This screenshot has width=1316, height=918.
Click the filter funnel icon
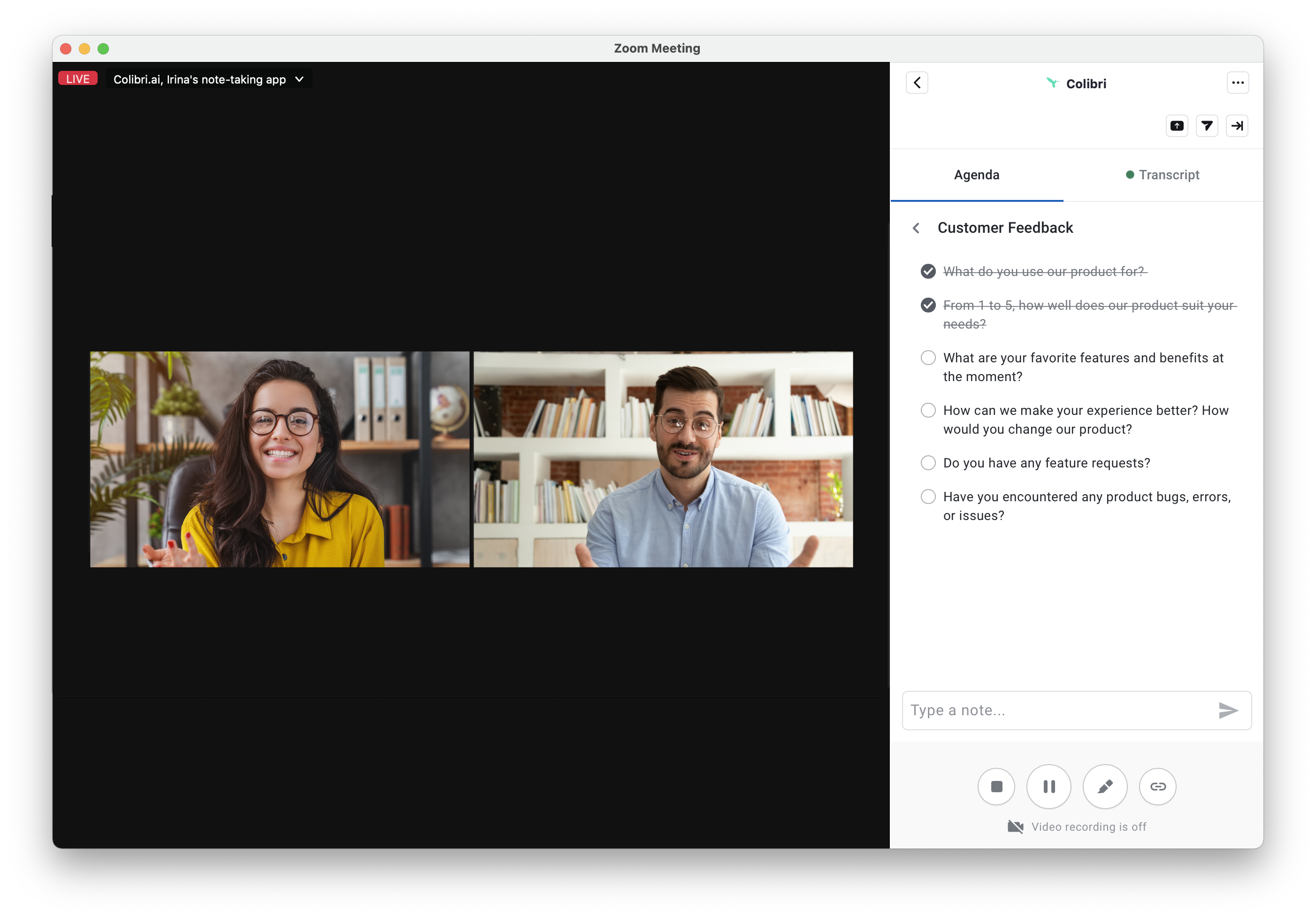point(1207,126)
